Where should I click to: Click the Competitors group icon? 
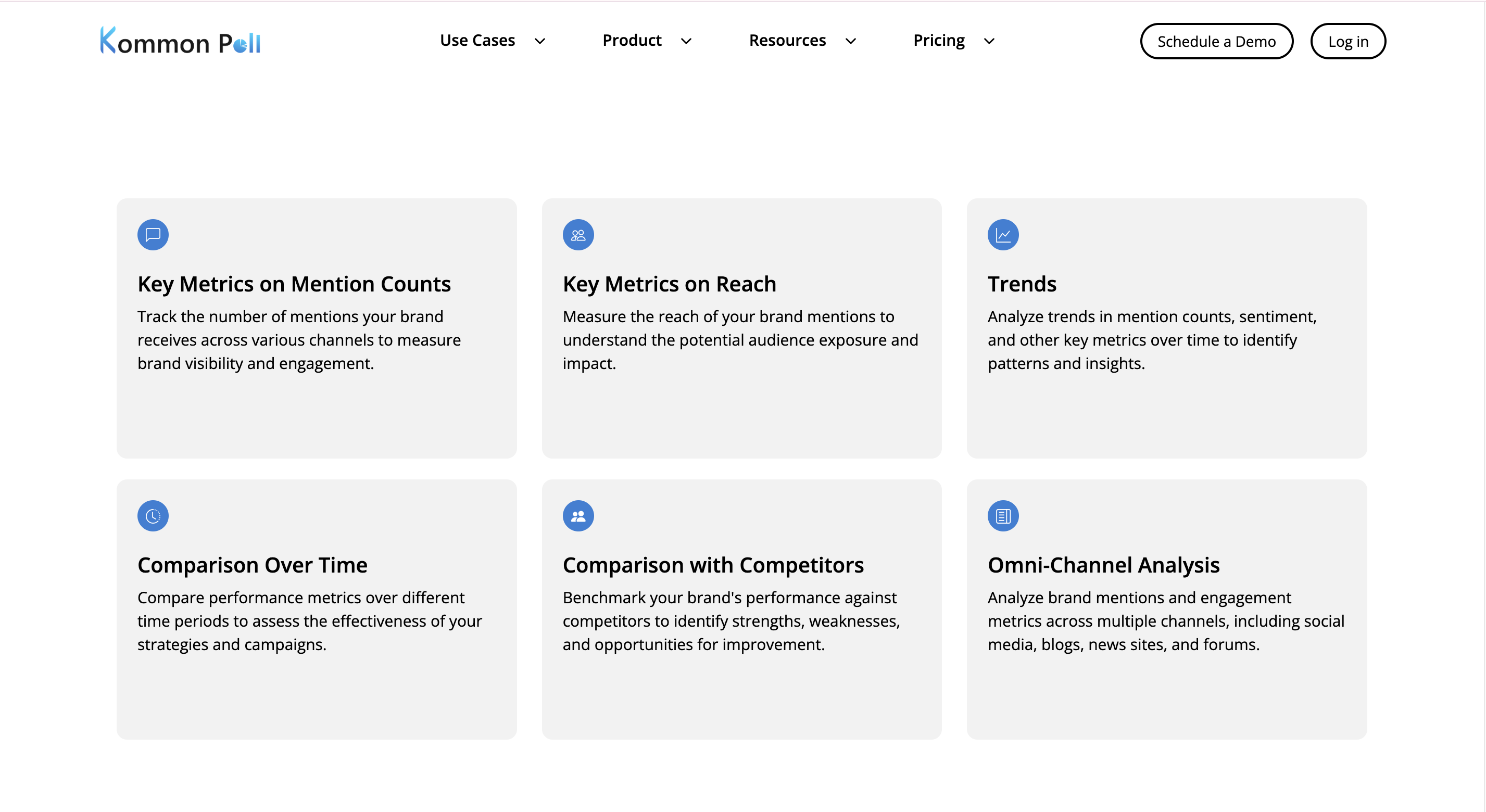coord(578,516)
